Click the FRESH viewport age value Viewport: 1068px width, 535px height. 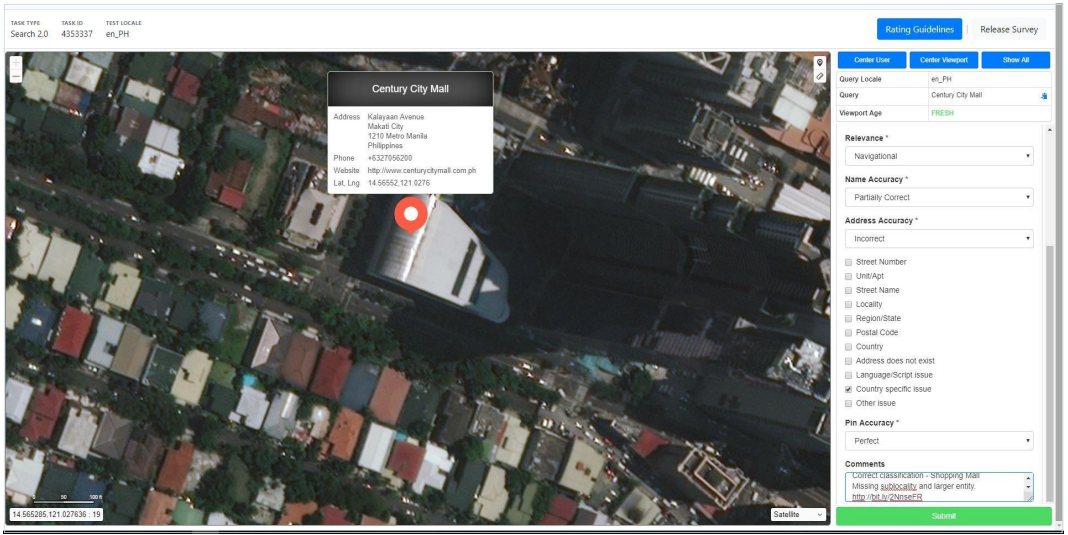pos(942,113)
